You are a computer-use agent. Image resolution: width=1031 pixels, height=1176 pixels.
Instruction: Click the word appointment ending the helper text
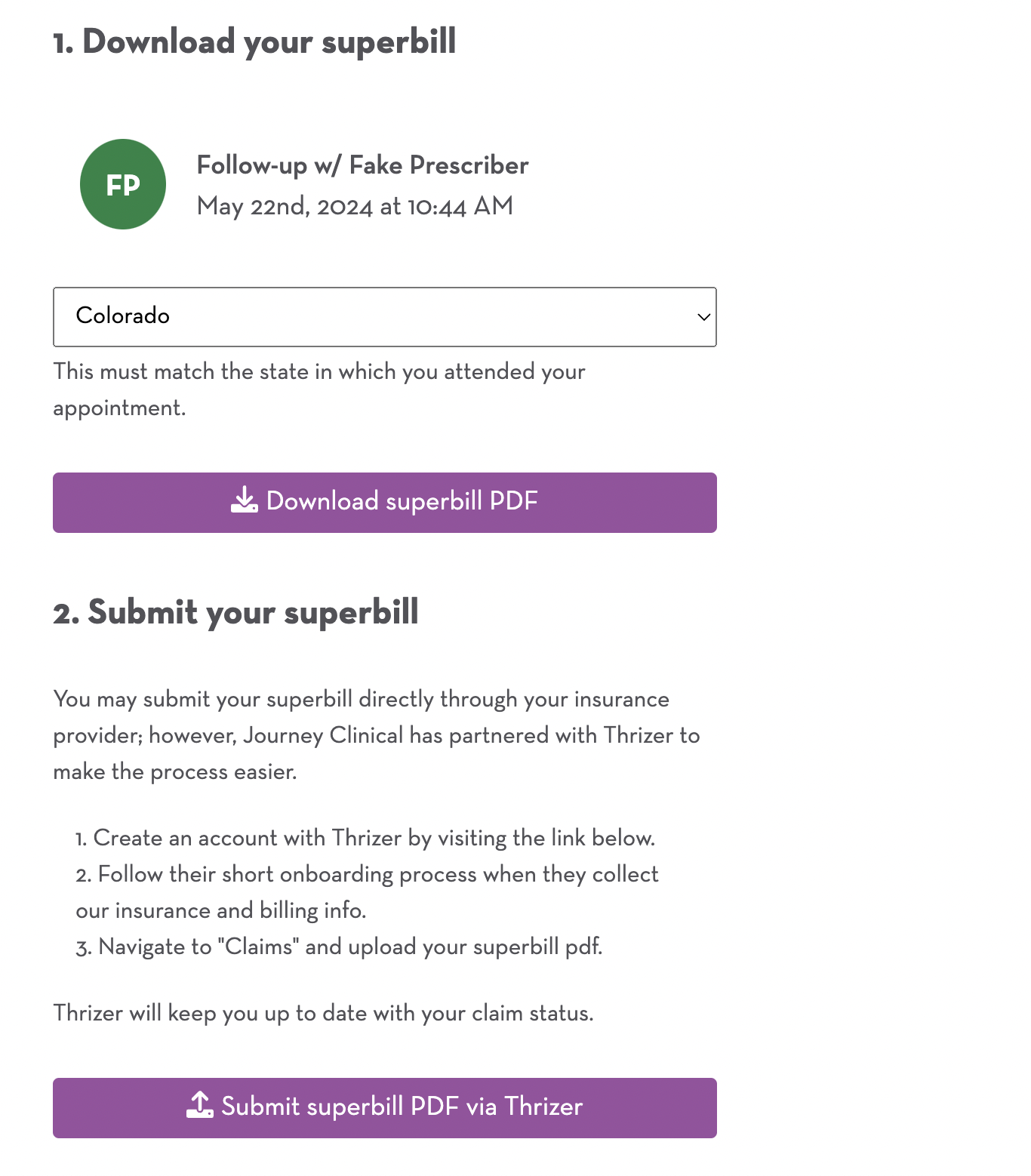click(118, 408)
